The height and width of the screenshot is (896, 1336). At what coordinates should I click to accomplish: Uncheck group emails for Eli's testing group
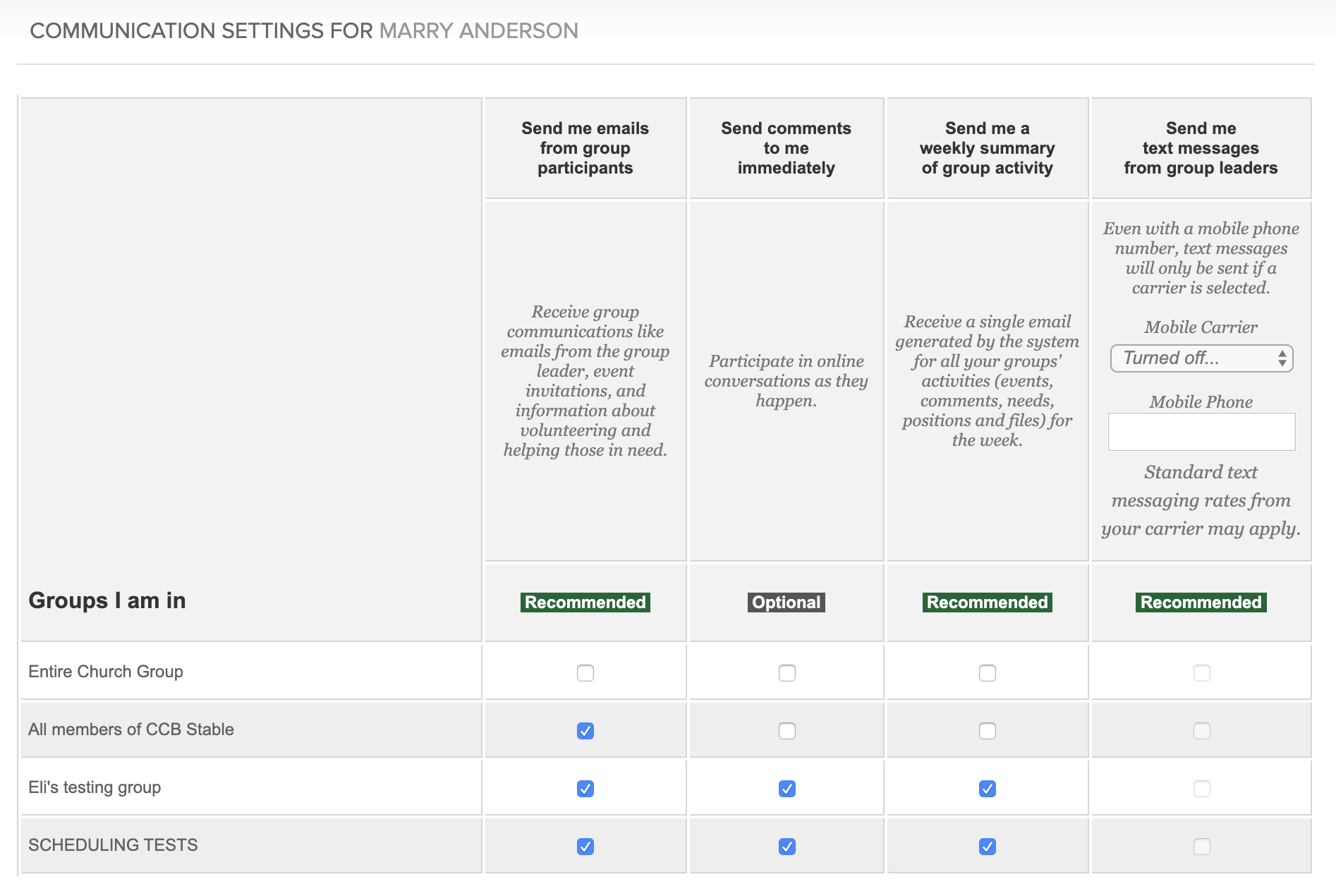[585, 789]
